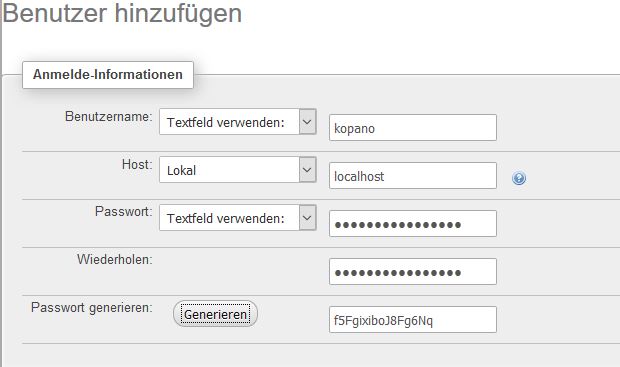
Task: Click the Generieren button
Action: click(x=215, y=314)
